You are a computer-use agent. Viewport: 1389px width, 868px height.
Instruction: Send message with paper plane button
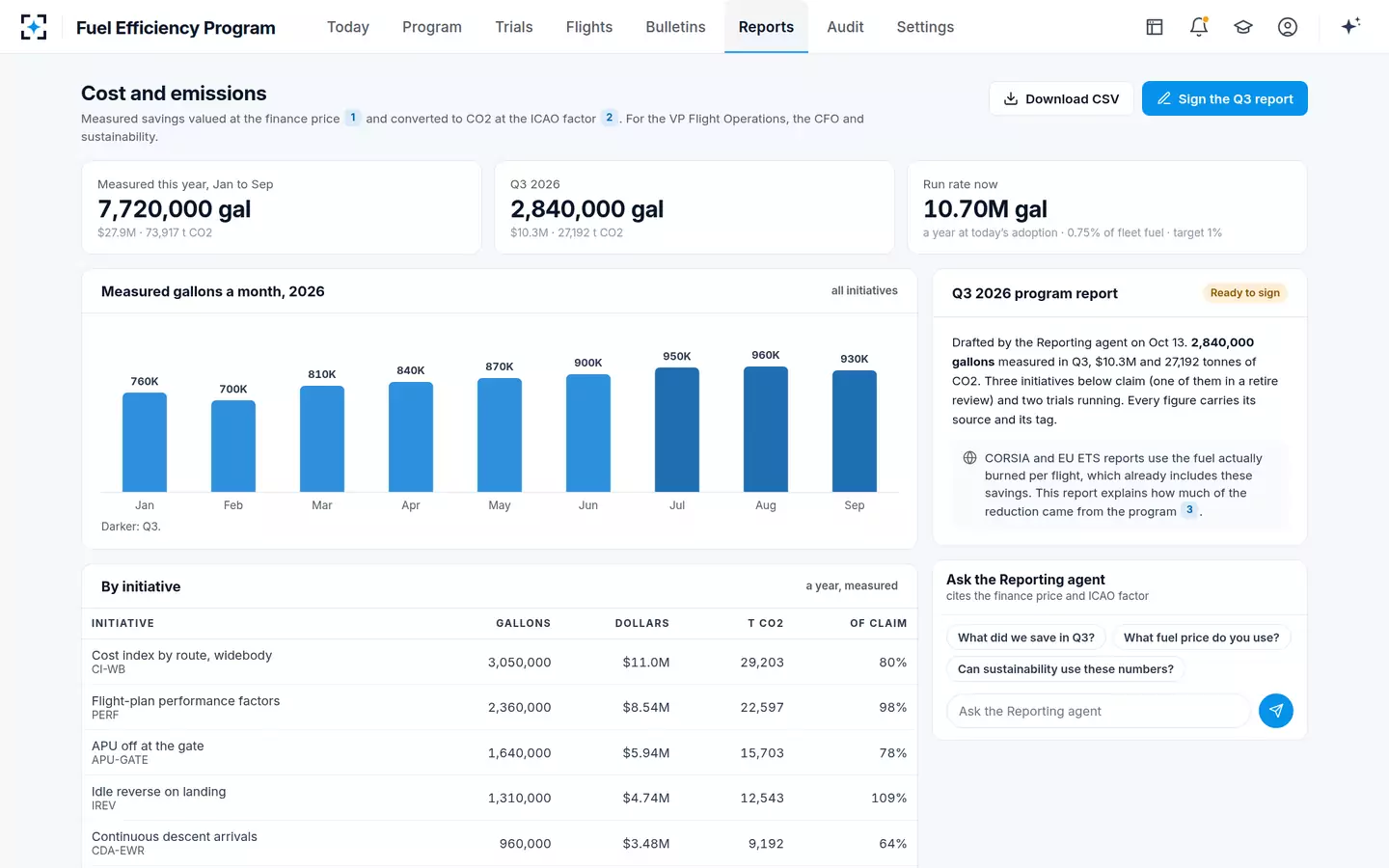click(x=1276, y=711)
